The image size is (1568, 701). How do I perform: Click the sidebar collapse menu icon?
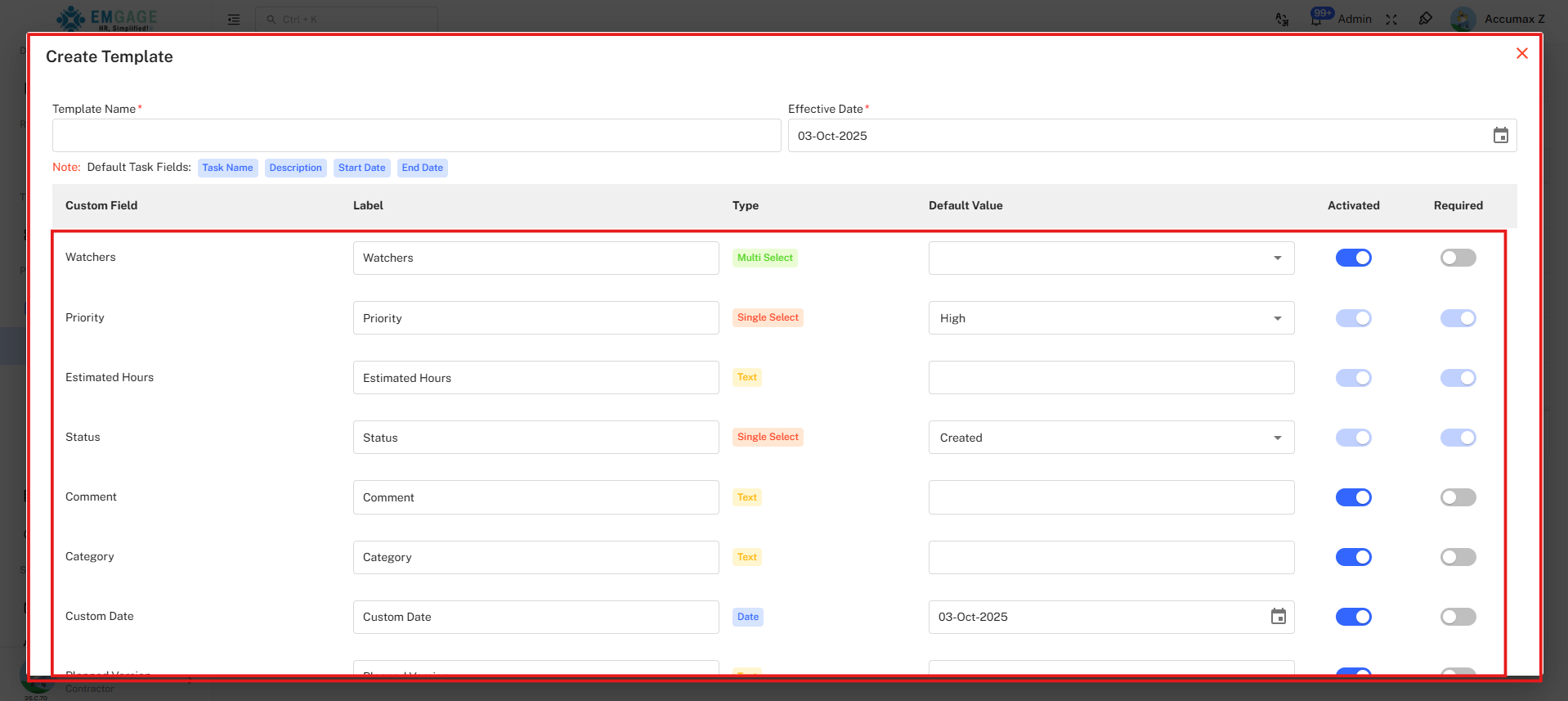click(234, 20)
